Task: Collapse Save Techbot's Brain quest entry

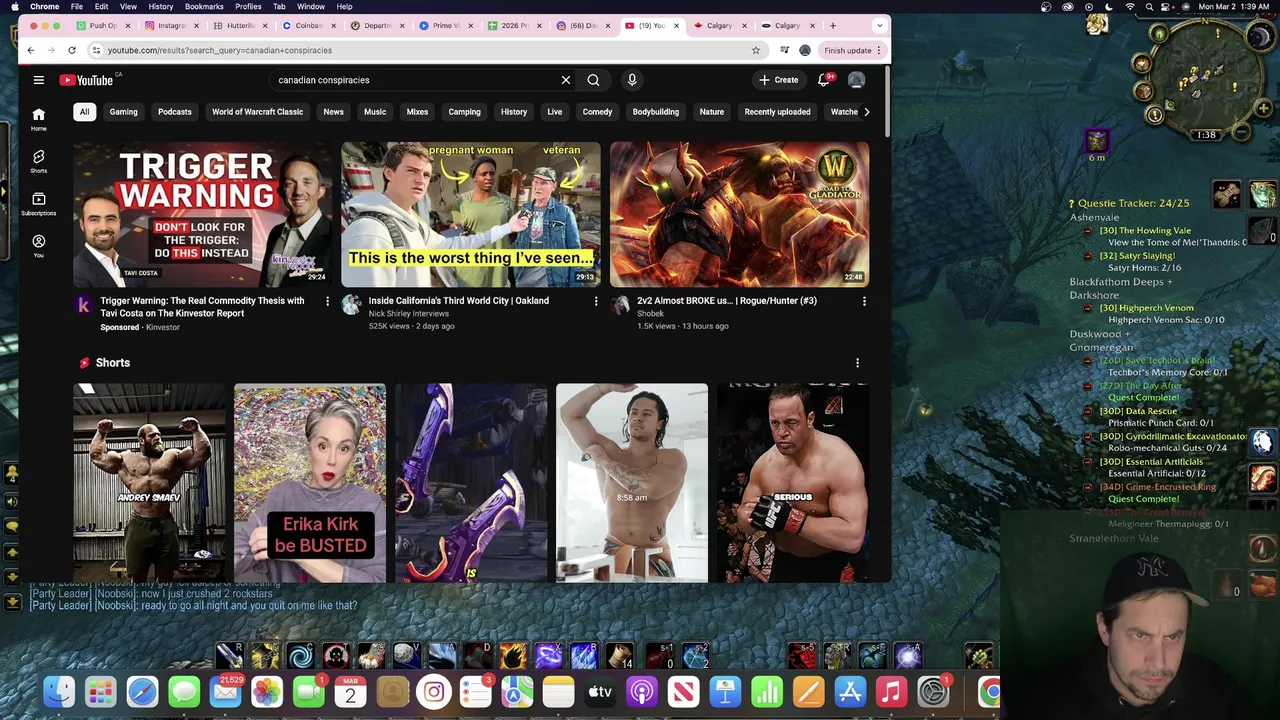Action: tap(1089, 360)
